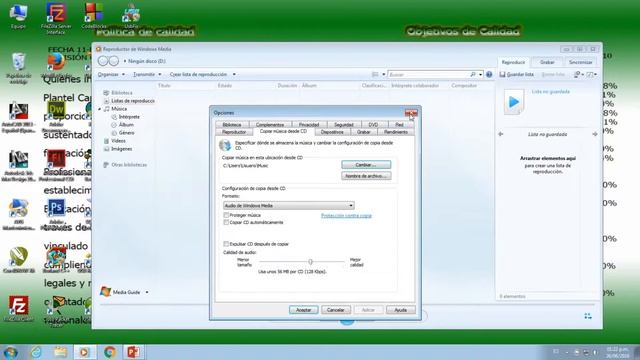Click the forward navigation arrow in Media Player
Image resolution: width=640 pixels, height=360 pixels.
[114, 61]
